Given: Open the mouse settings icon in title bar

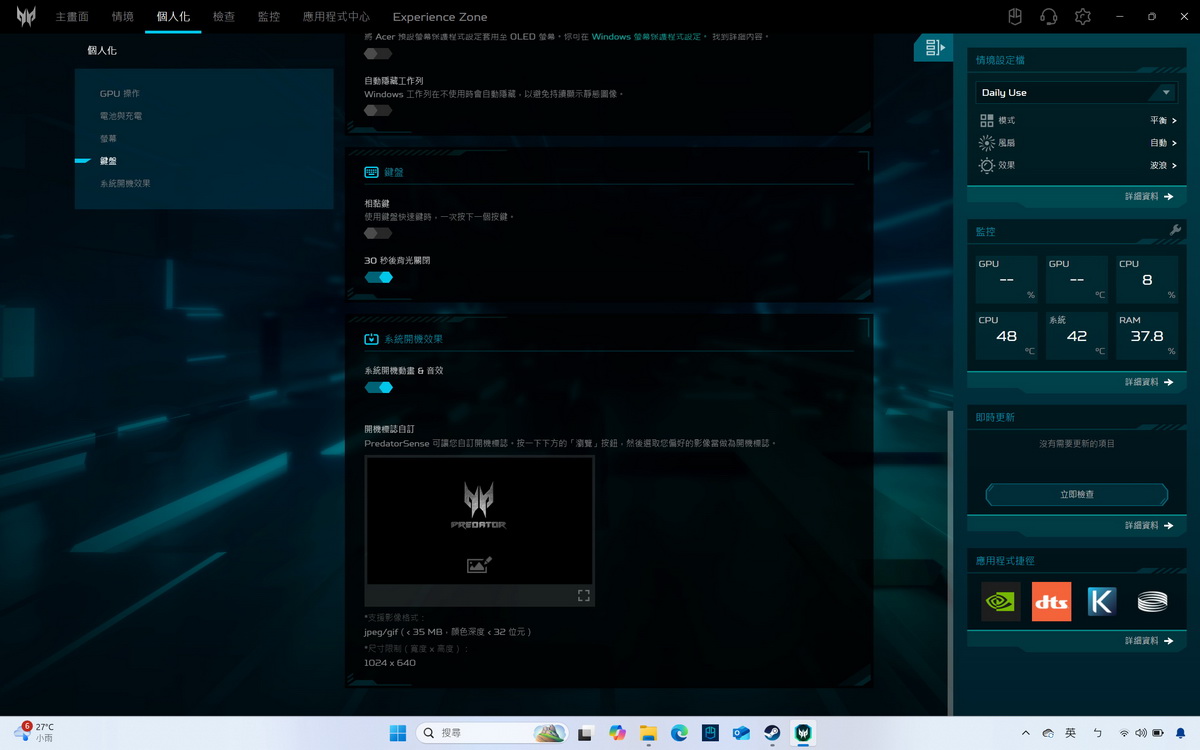Looking at the screenshot, I should (x=1014, y=17).
